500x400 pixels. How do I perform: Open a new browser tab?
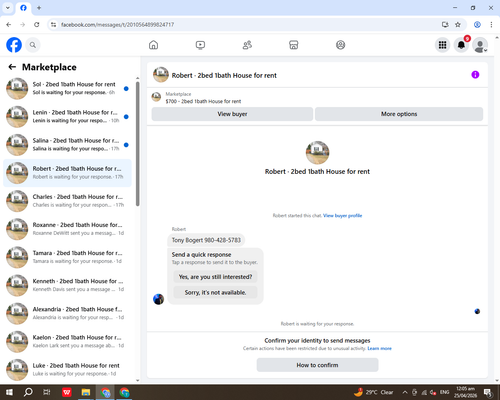coord(39,8)
